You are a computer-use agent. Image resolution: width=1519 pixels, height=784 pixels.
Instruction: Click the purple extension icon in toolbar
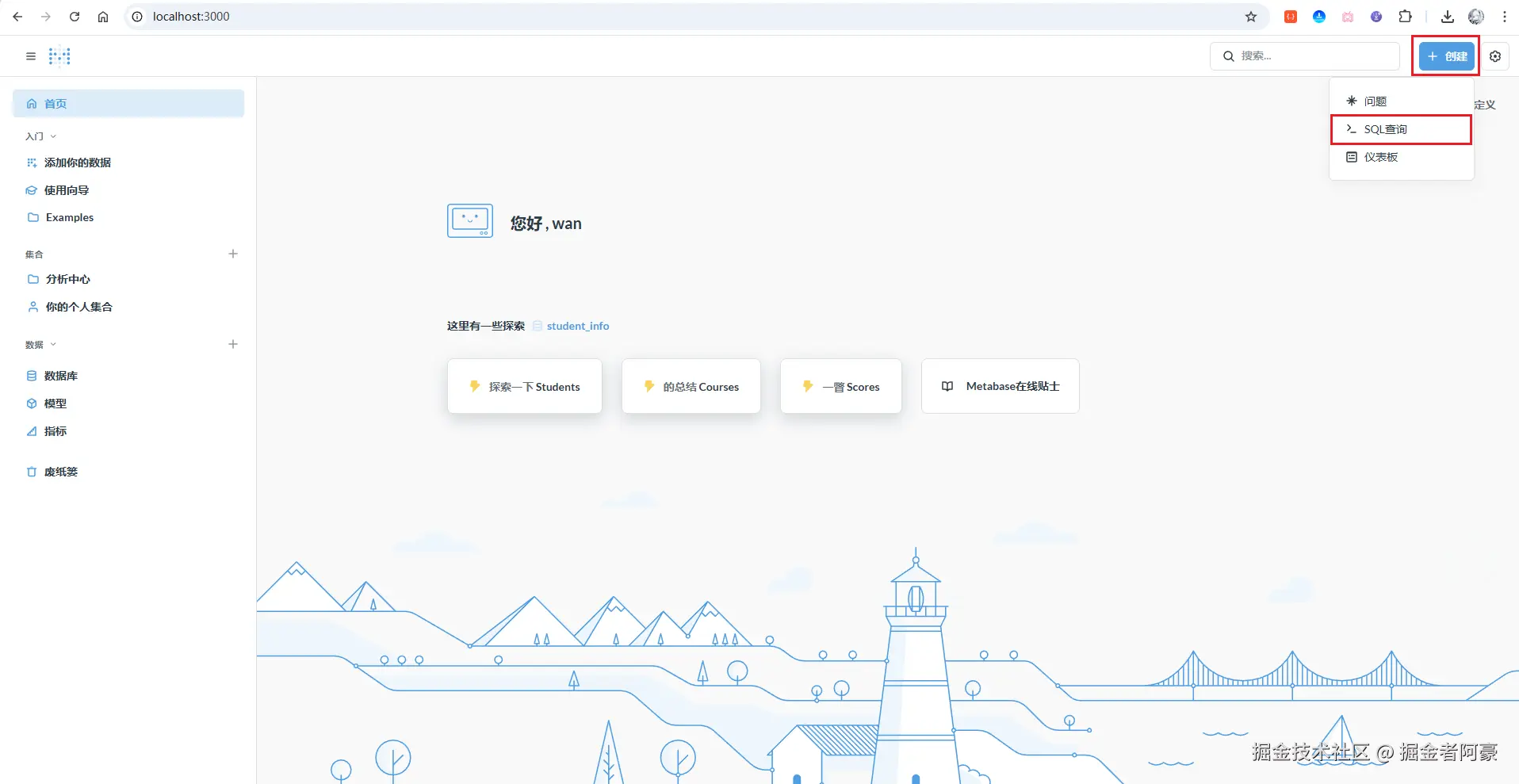[1376, 17]
